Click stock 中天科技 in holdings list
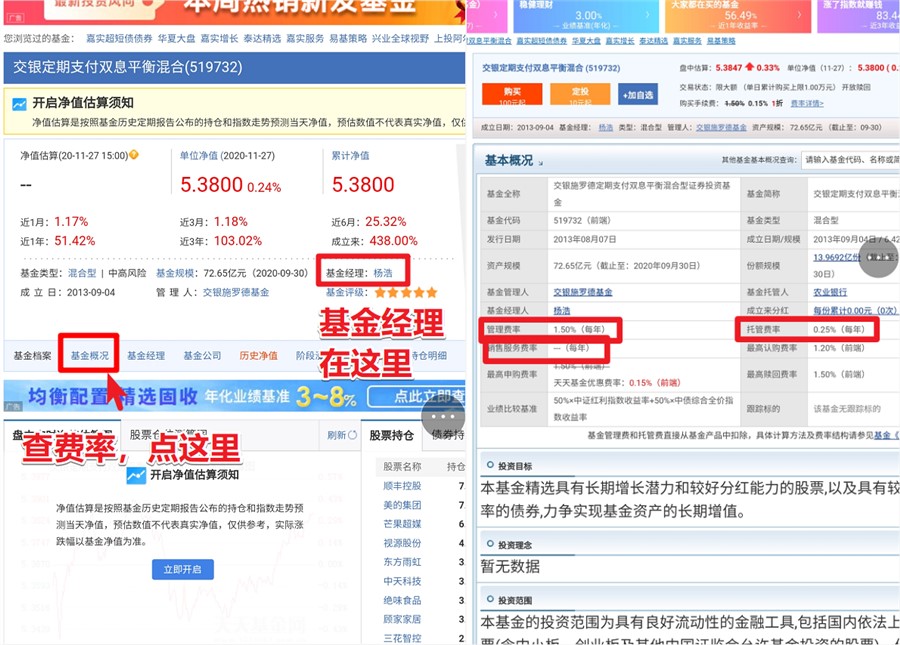Screen dimensions: 900x645 (x=402, y=581)
